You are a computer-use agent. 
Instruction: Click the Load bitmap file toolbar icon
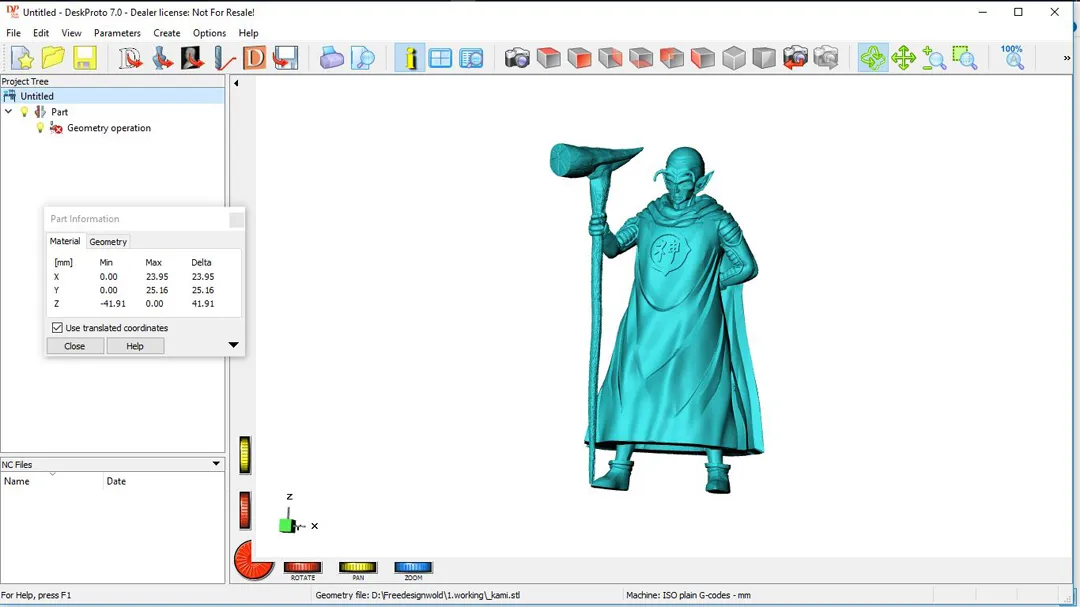pos(192,58)
